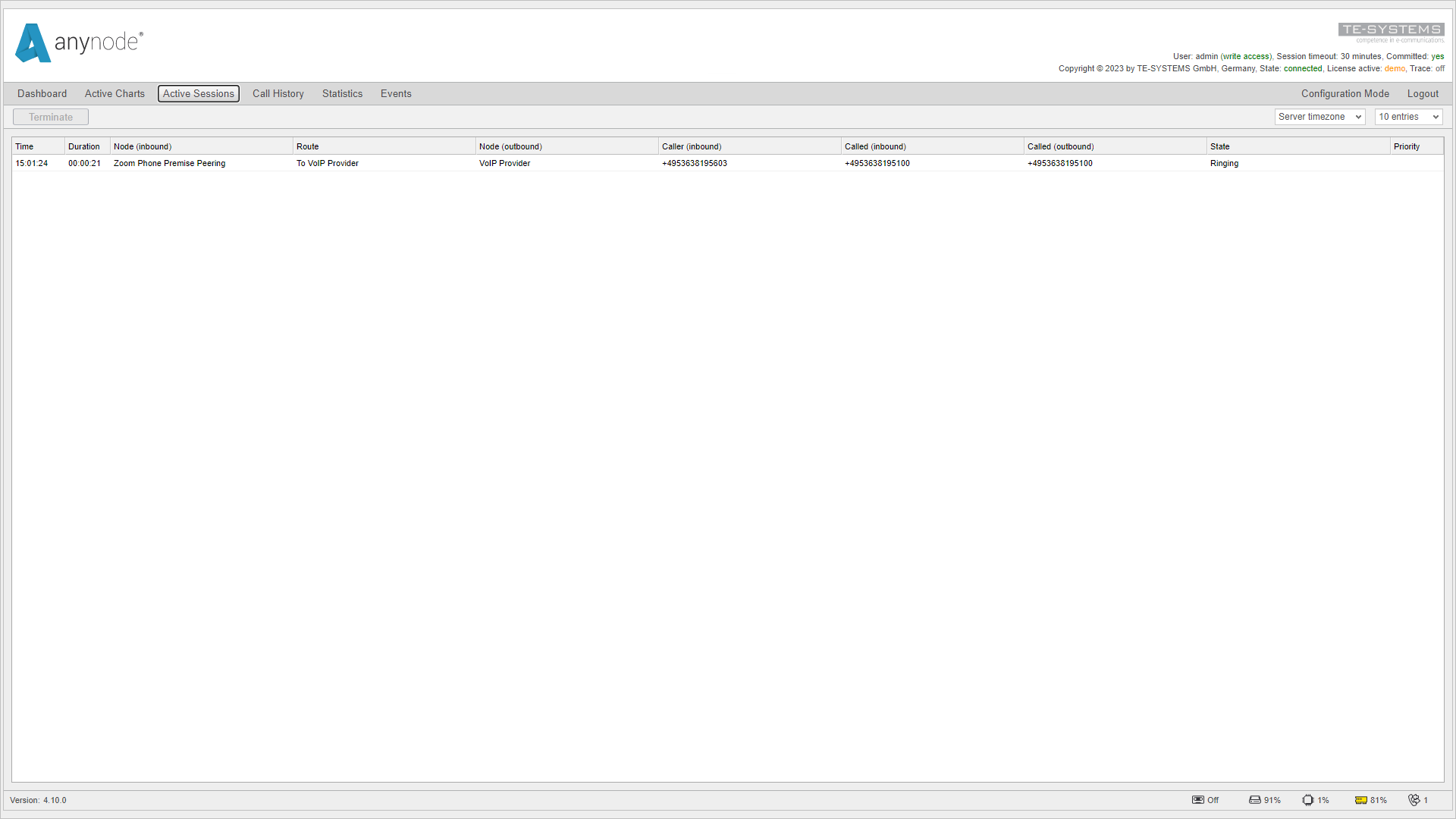
Task: Click the Logout button
Action: point(1423,94)
